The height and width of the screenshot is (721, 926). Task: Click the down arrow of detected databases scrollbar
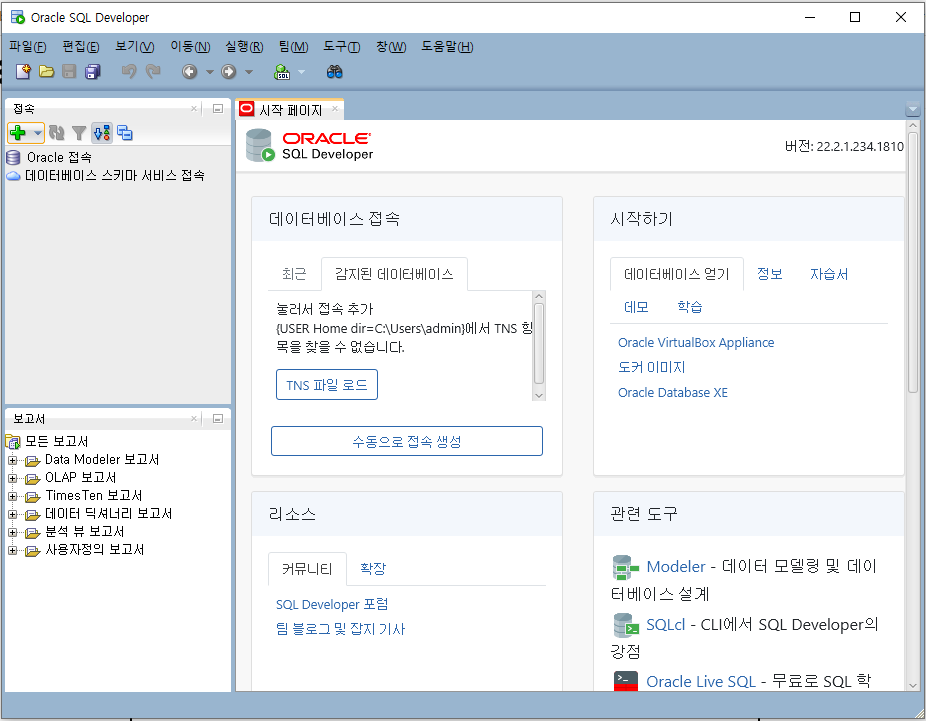539,395
